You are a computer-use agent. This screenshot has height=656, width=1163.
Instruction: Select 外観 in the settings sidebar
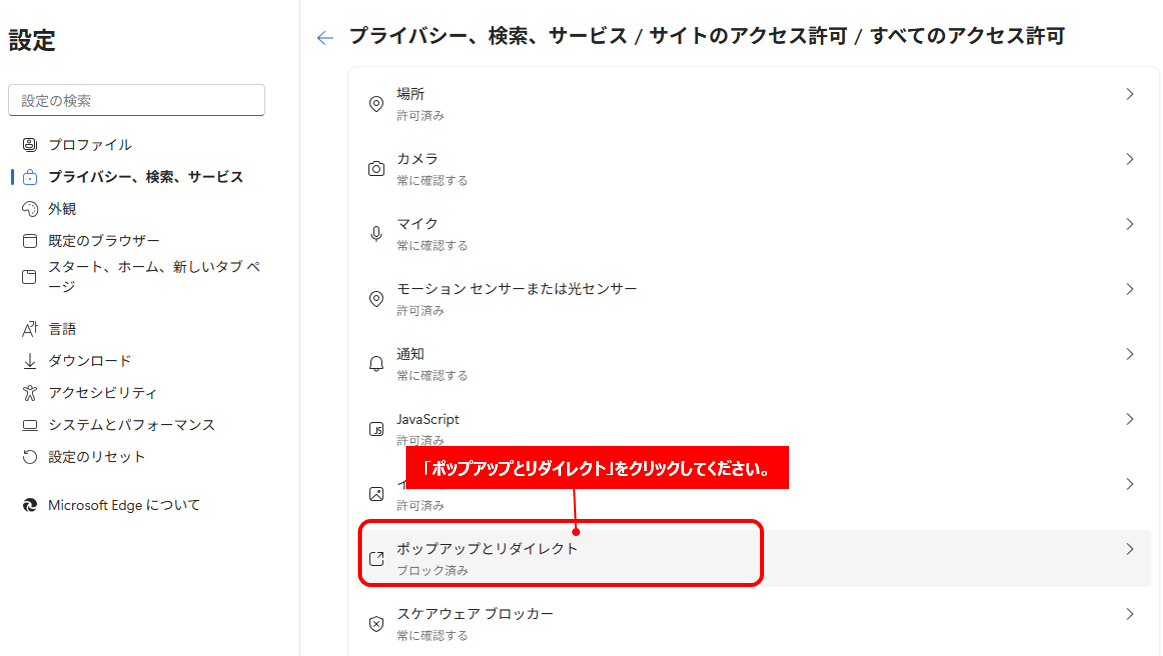(x=62, y=209)
